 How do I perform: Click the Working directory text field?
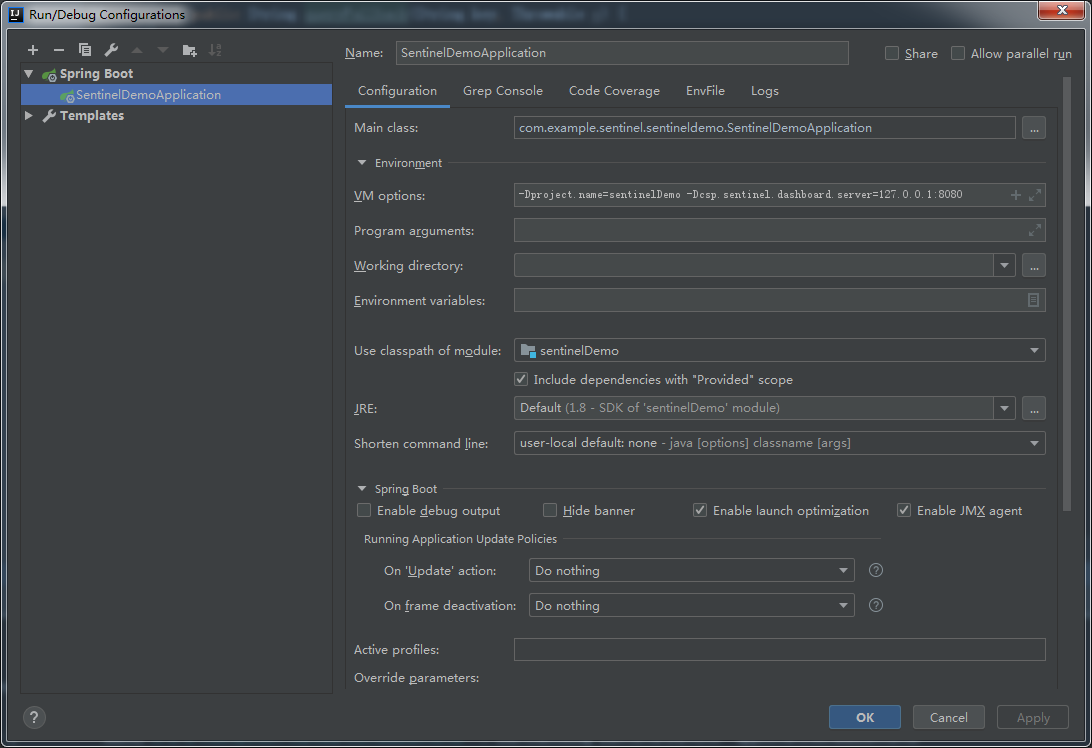[x=754, y=265]
